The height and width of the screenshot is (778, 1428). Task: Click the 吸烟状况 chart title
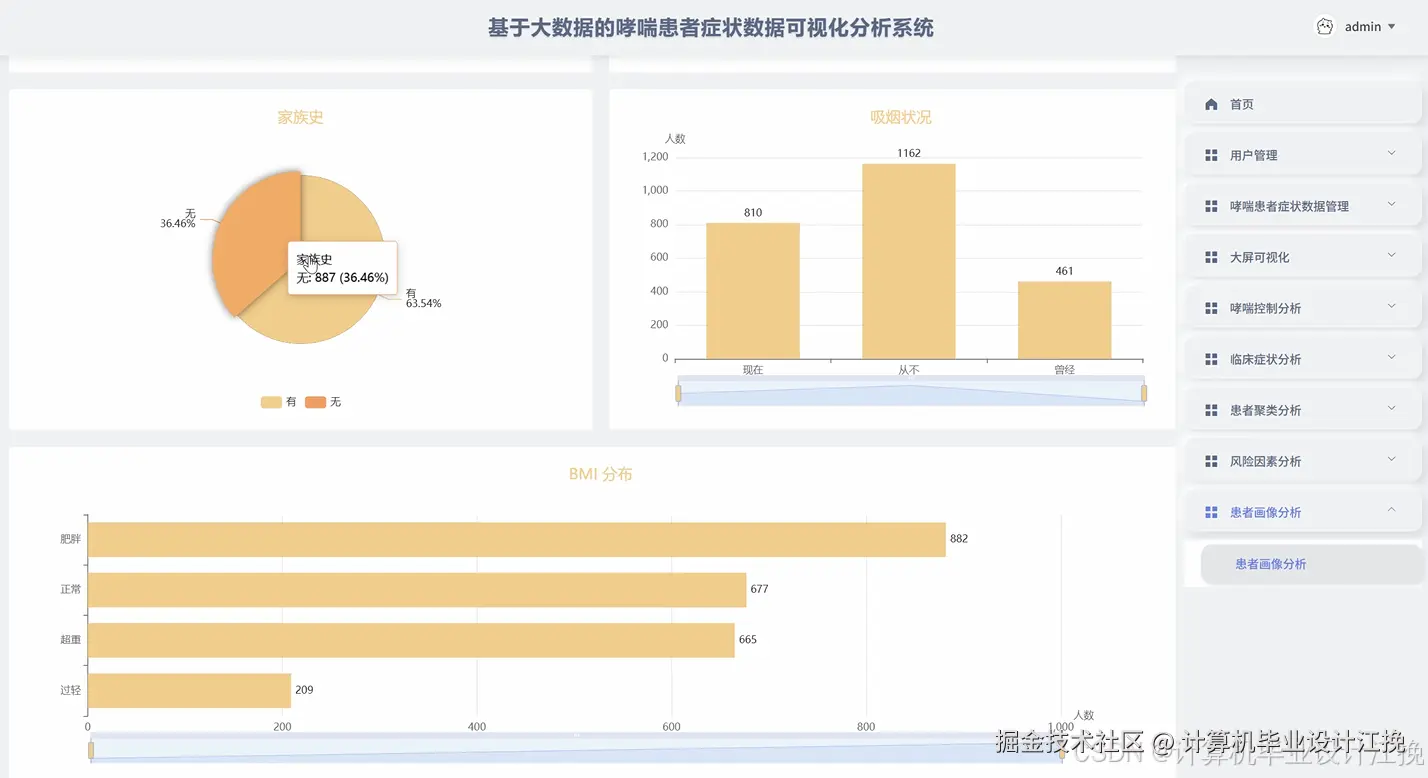coord(901,117)
